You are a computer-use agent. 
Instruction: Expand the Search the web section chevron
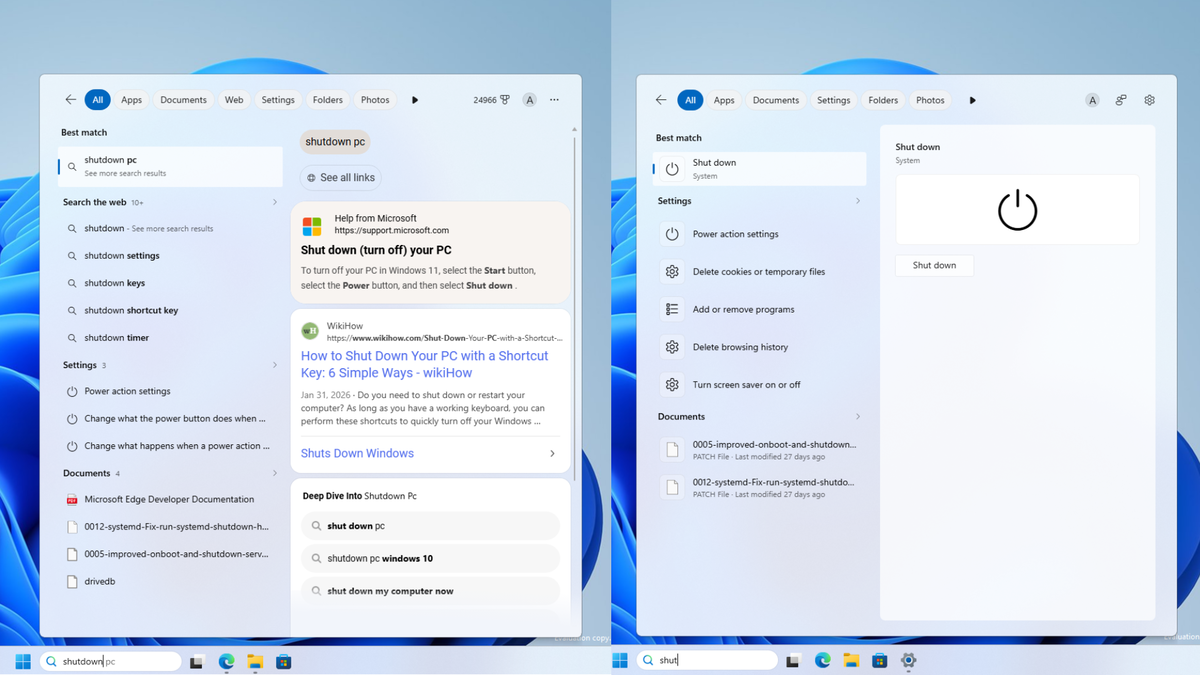[x=275, y=202]
